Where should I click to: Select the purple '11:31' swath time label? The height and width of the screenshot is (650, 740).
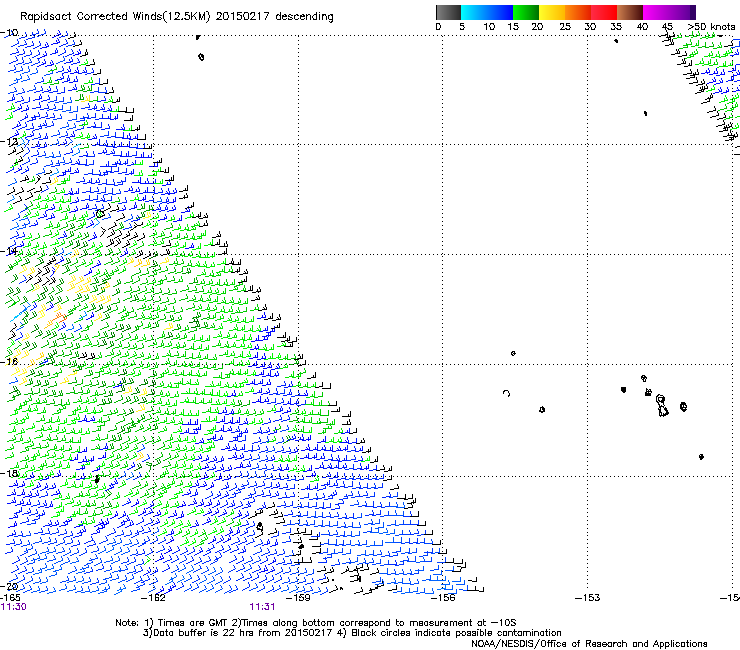tap(262, 607)
